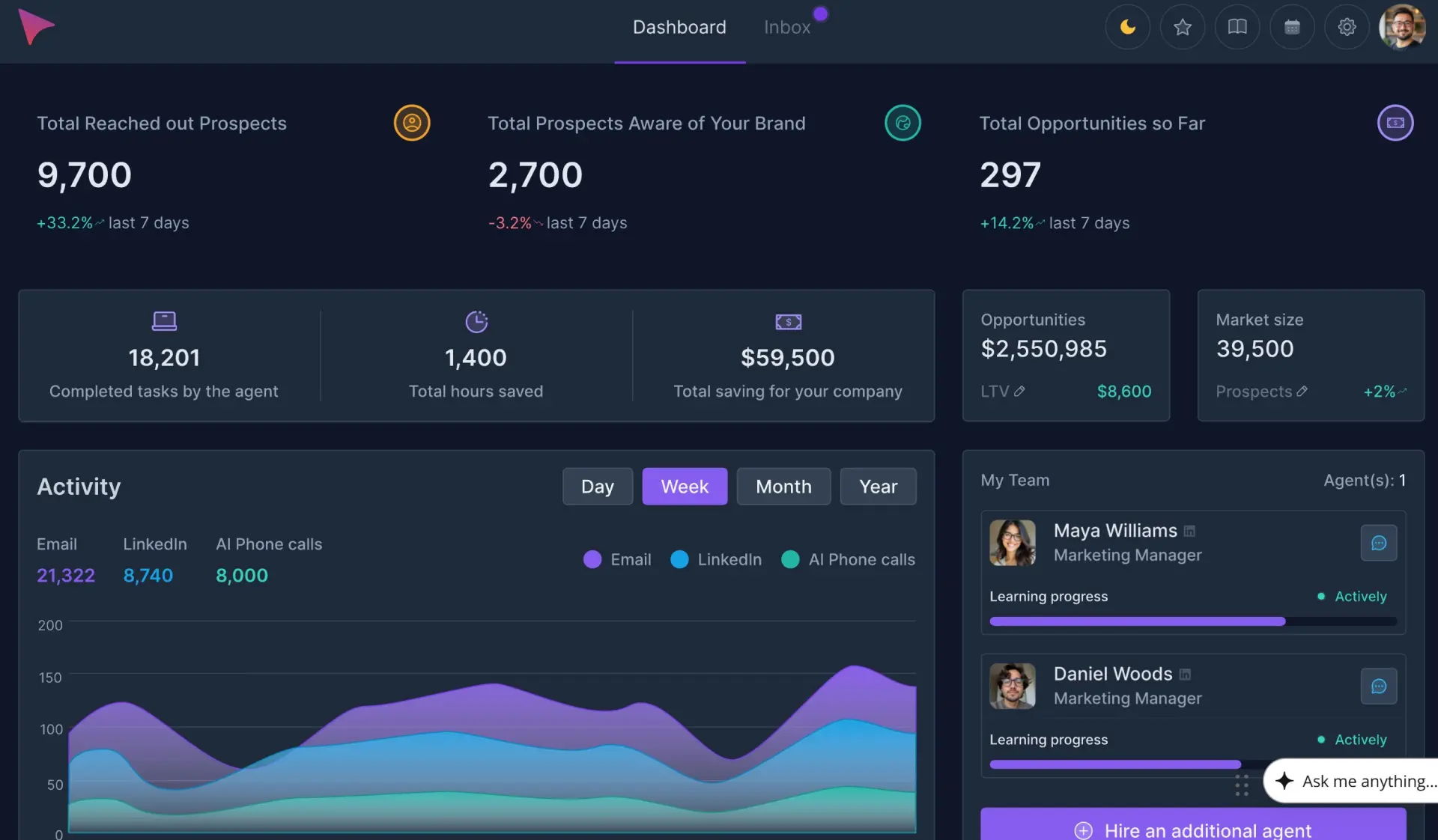The image size is (1438, 840).
Task: Open favorites via the star icon
Action: [1182, 28]
